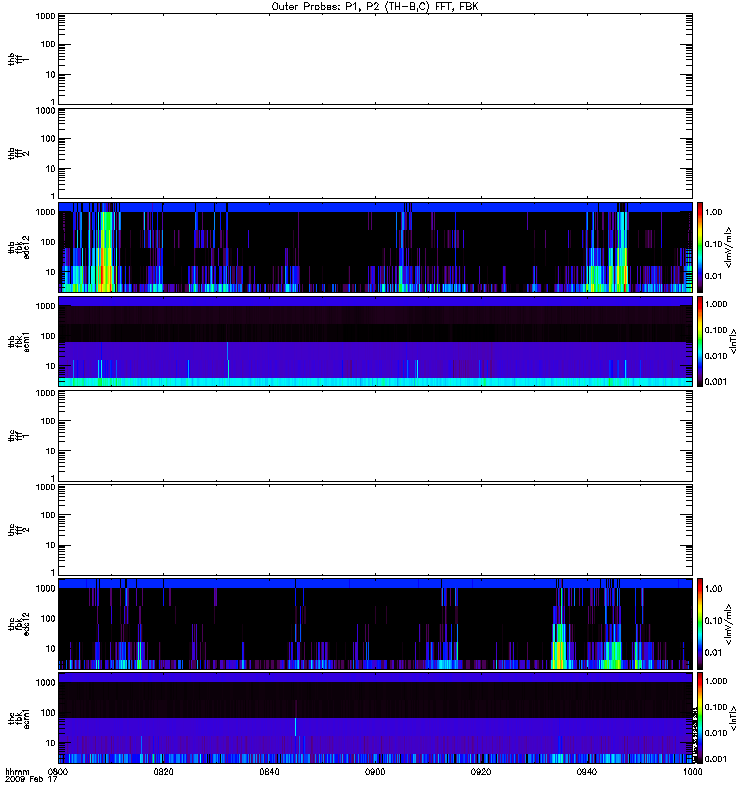This screenshot has width=750, height=800.
Task: Click the 'thc fff 2' y-axis title
Action: click(18, 530)
